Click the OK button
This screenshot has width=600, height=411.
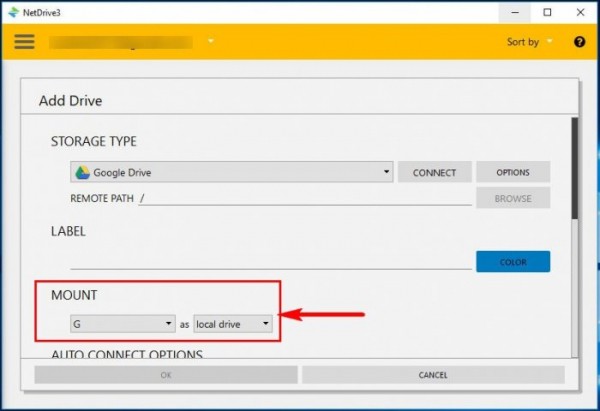[x=166, y=375]
